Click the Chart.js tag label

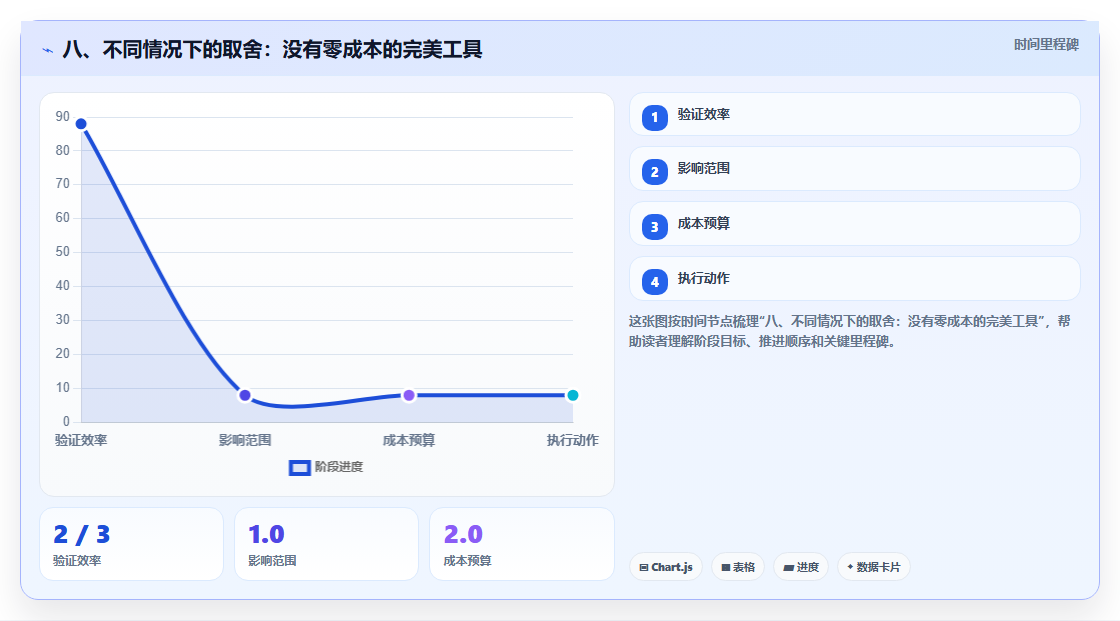pyautogui.click(x=671, y=567)
